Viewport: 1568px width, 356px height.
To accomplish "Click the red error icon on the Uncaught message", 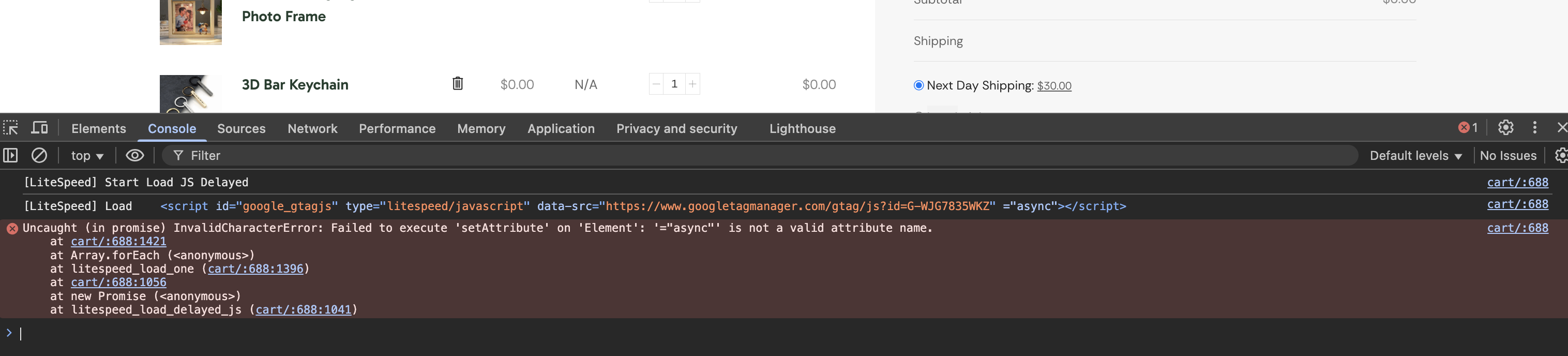I will [x=12, y=228].
